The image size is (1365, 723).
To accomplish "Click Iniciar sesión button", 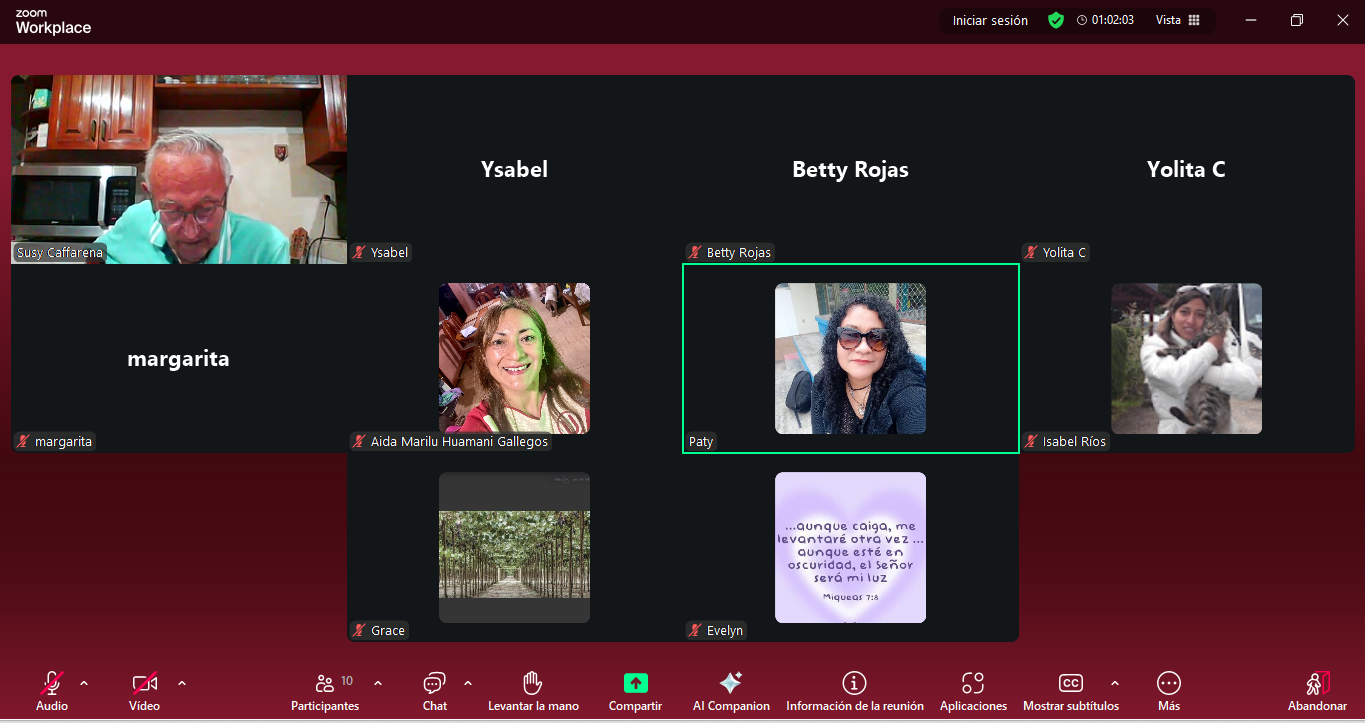I will 990,20.
